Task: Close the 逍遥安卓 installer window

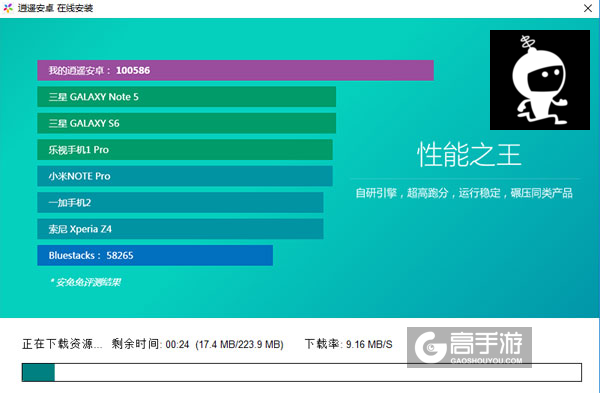Action: click(x=588, y=8)
